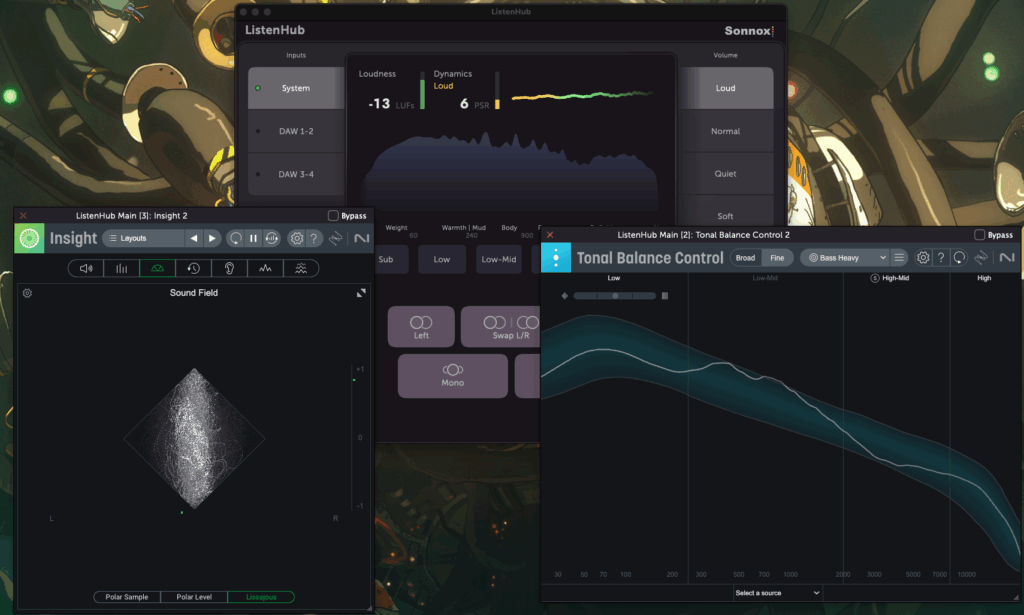
Task: Show the History module clock icon
Action: (193, 268)
